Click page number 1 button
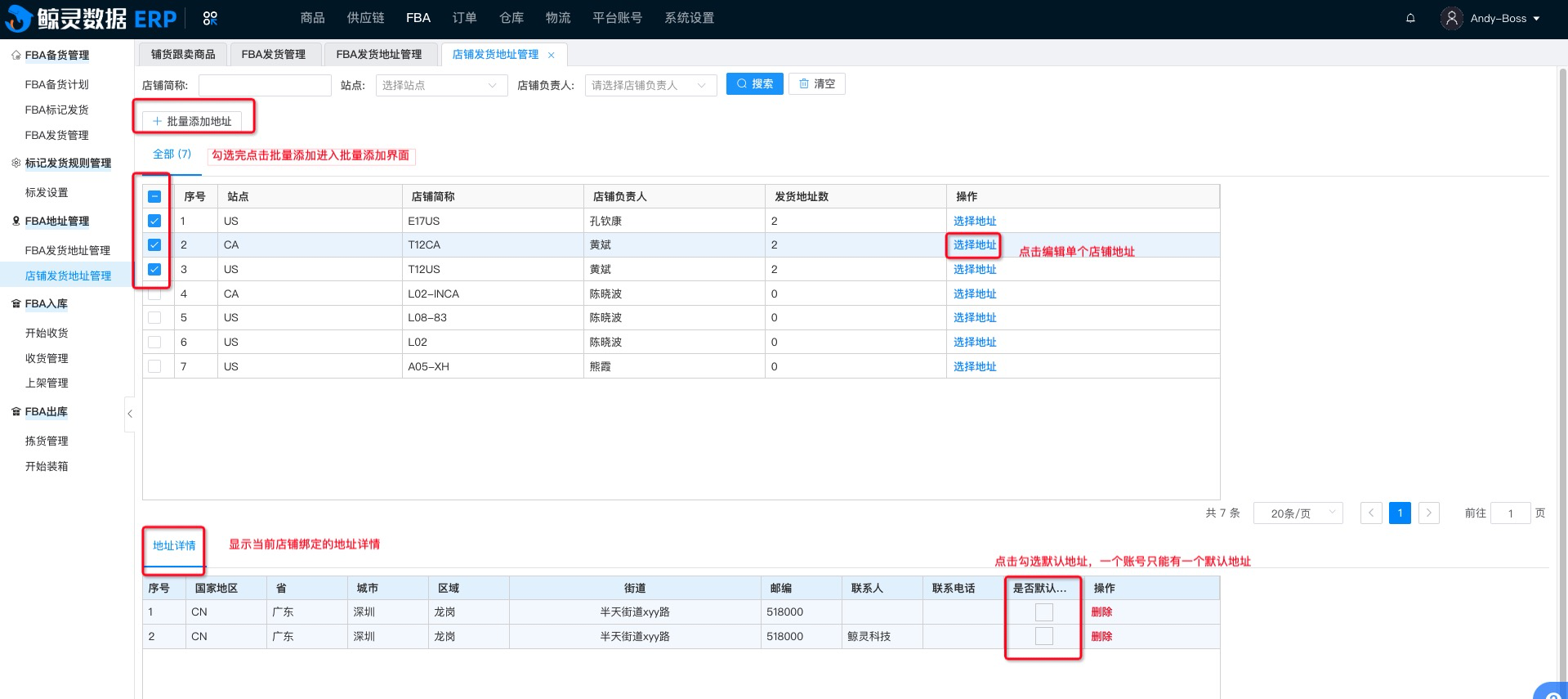Viewport: 1568px width, 699px height. (1400, 513)
